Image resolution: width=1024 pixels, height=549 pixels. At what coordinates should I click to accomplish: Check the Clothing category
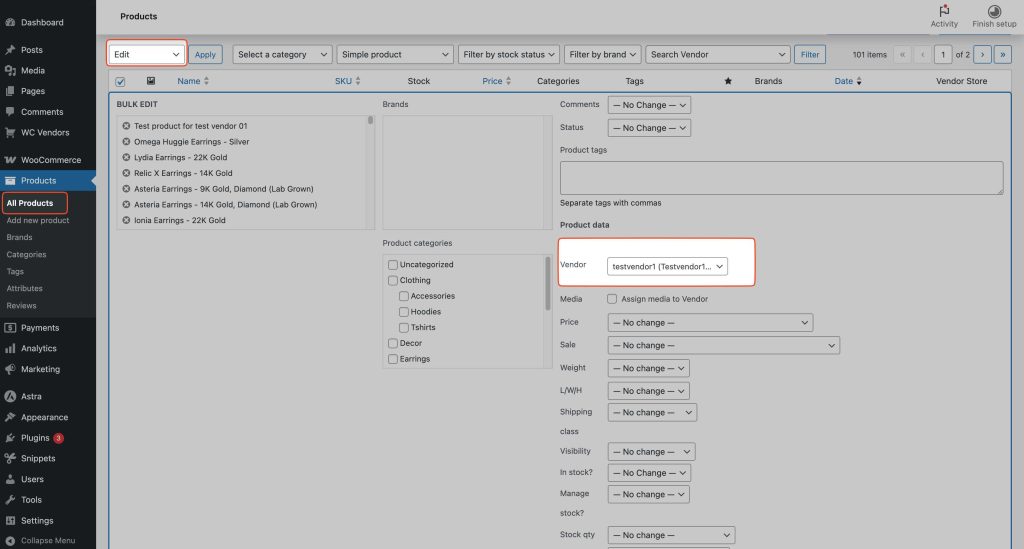(392, 280)
